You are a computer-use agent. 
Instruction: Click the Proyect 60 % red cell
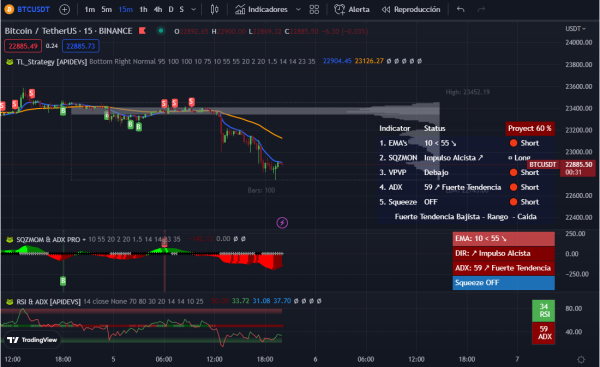[x=530, y=129]
